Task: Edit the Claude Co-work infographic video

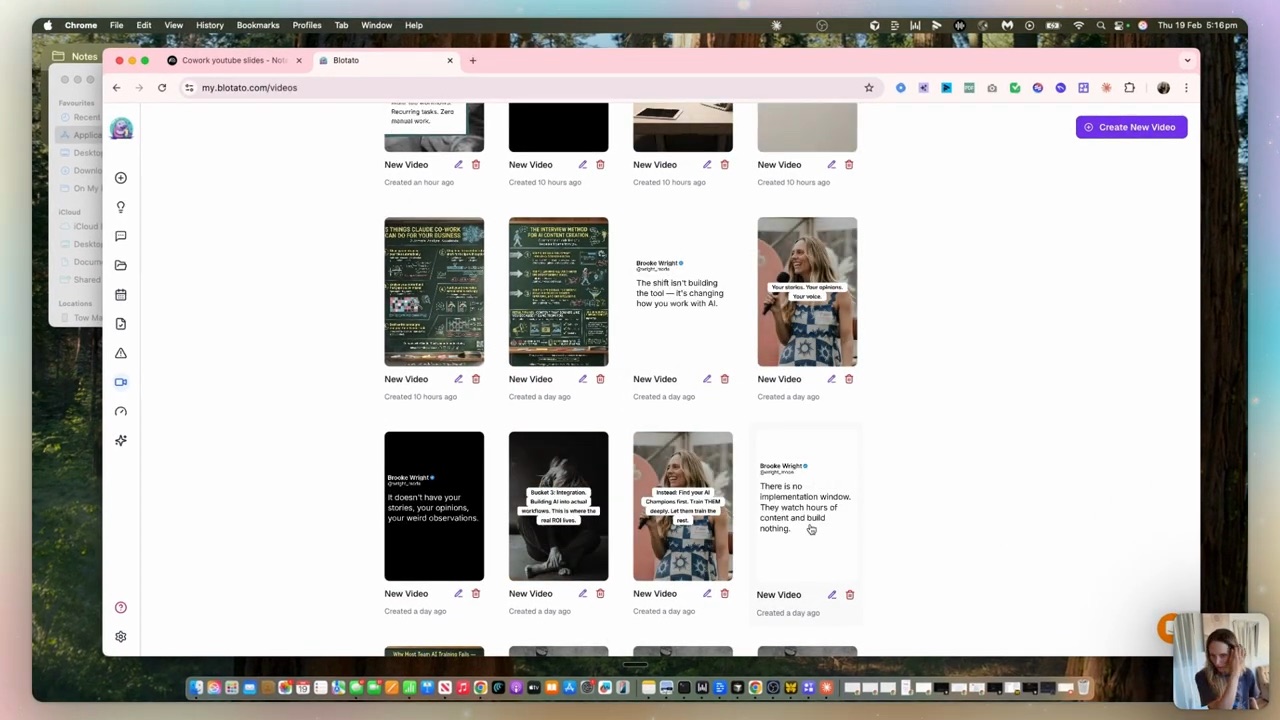Action: [x=458, y=379]
